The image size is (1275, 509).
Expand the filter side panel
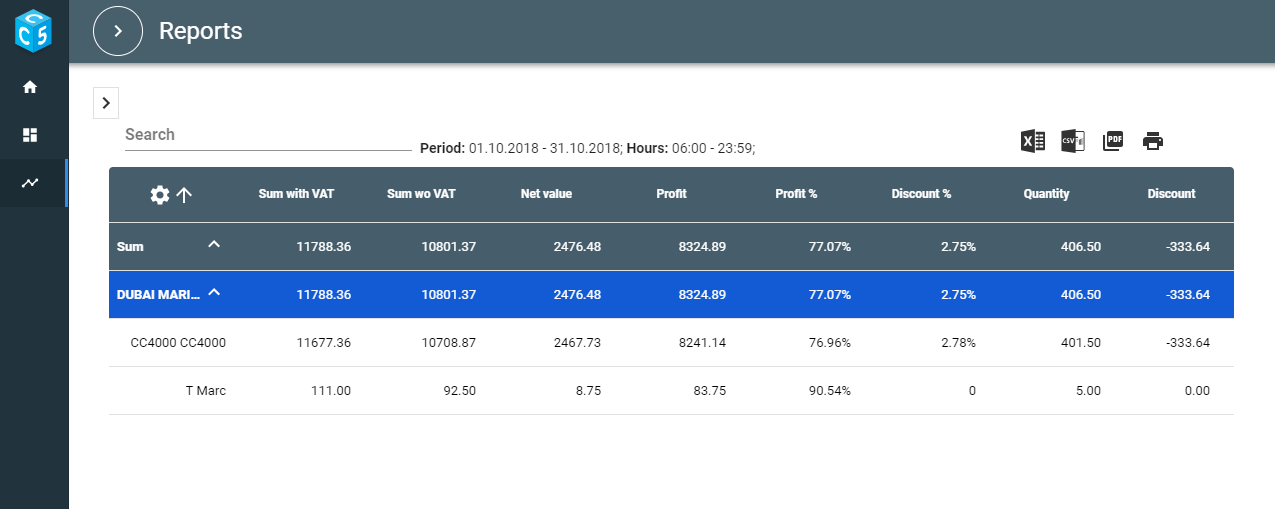(106, 103)
